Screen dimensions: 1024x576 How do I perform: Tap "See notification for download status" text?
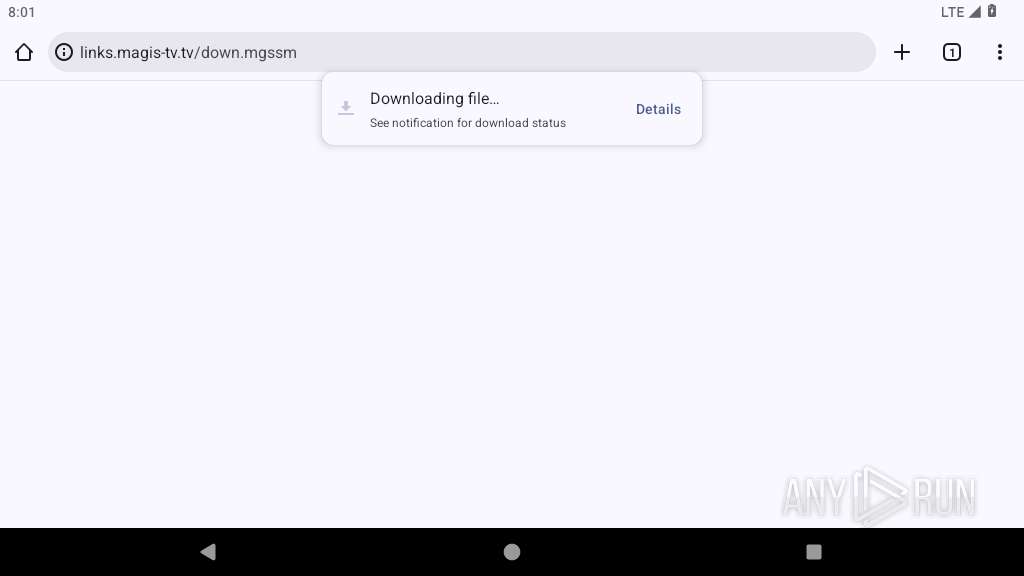(x=468, y=123)
